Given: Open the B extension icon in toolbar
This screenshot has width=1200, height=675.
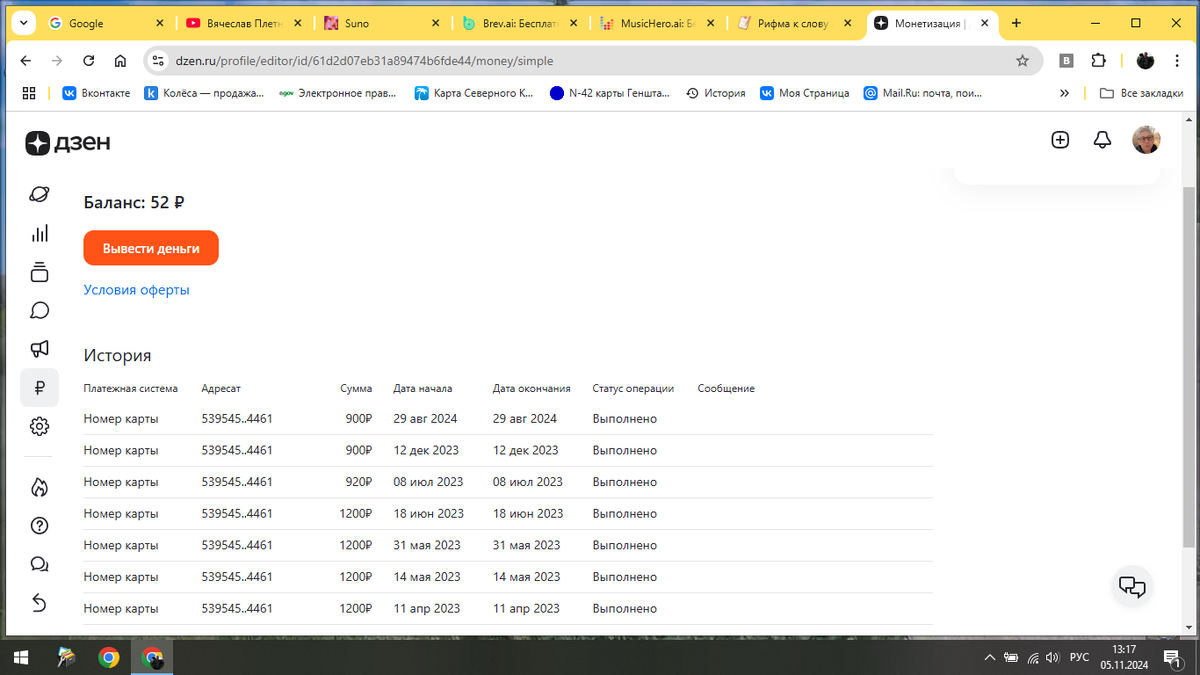Looking at the screenshot, I should (x=1067, y=61).
